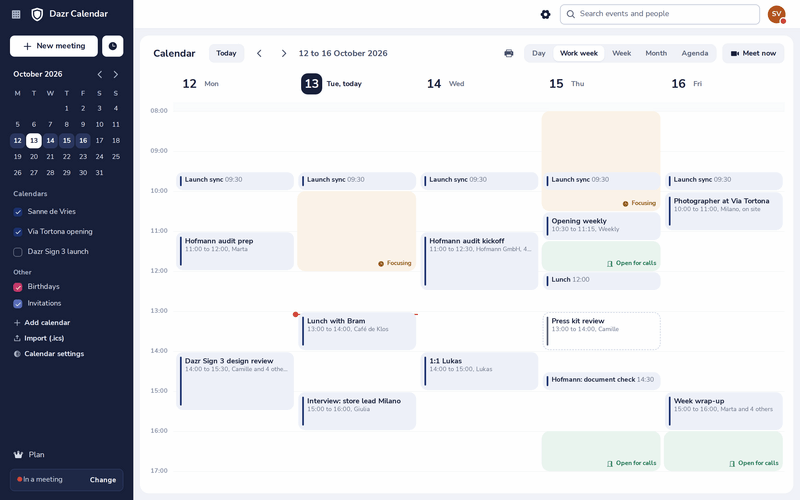Switch to Work week view
Image resolution: width=800 pixels, height=500 pixels.
pyautogui.click(x=579, y=54)
